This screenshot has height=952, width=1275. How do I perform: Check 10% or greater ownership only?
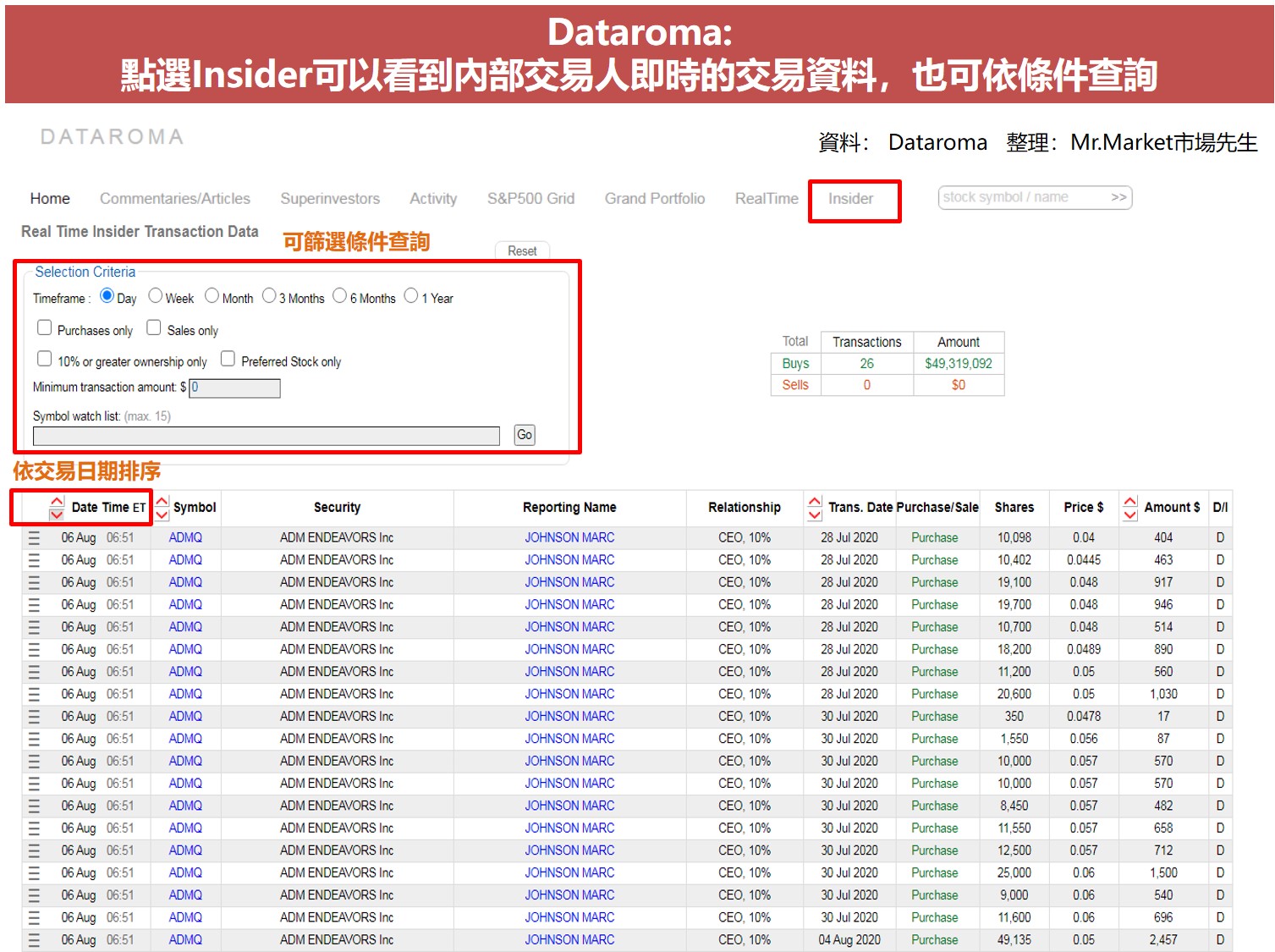45,358
